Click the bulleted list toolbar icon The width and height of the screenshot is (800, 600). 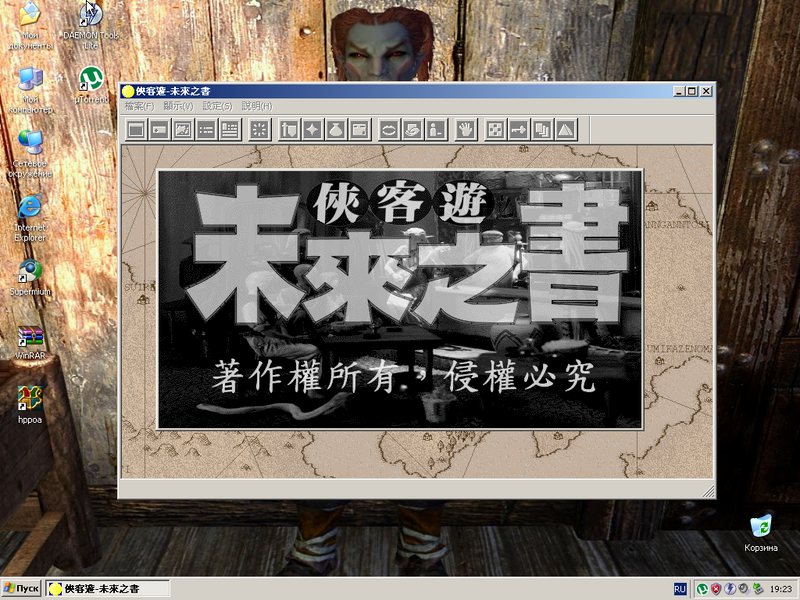click(x=207, y=130)
